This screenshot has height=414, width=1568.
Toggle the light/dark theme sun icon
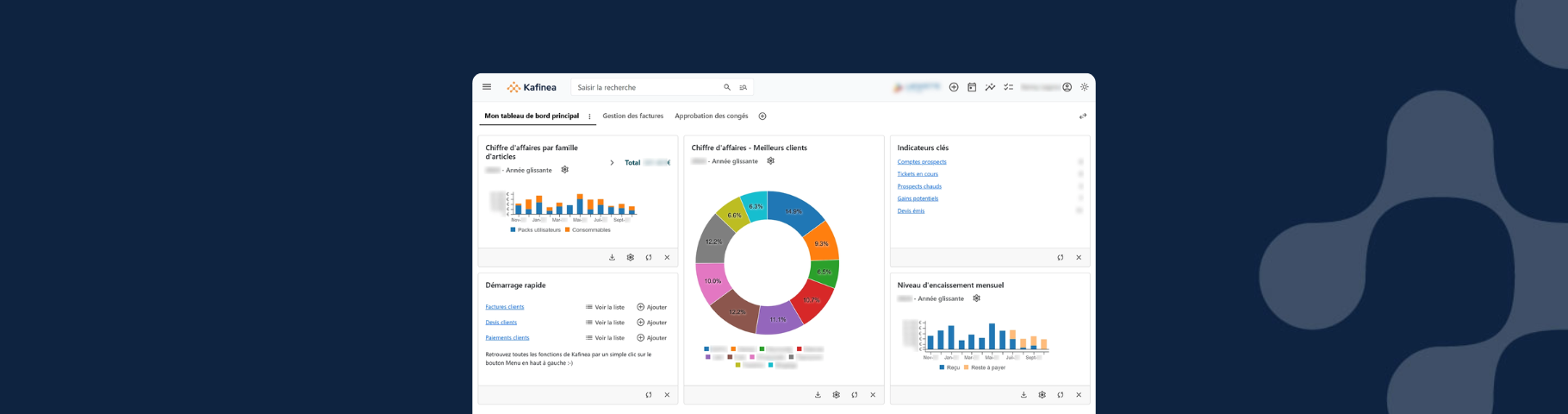tap(1085, 87)
